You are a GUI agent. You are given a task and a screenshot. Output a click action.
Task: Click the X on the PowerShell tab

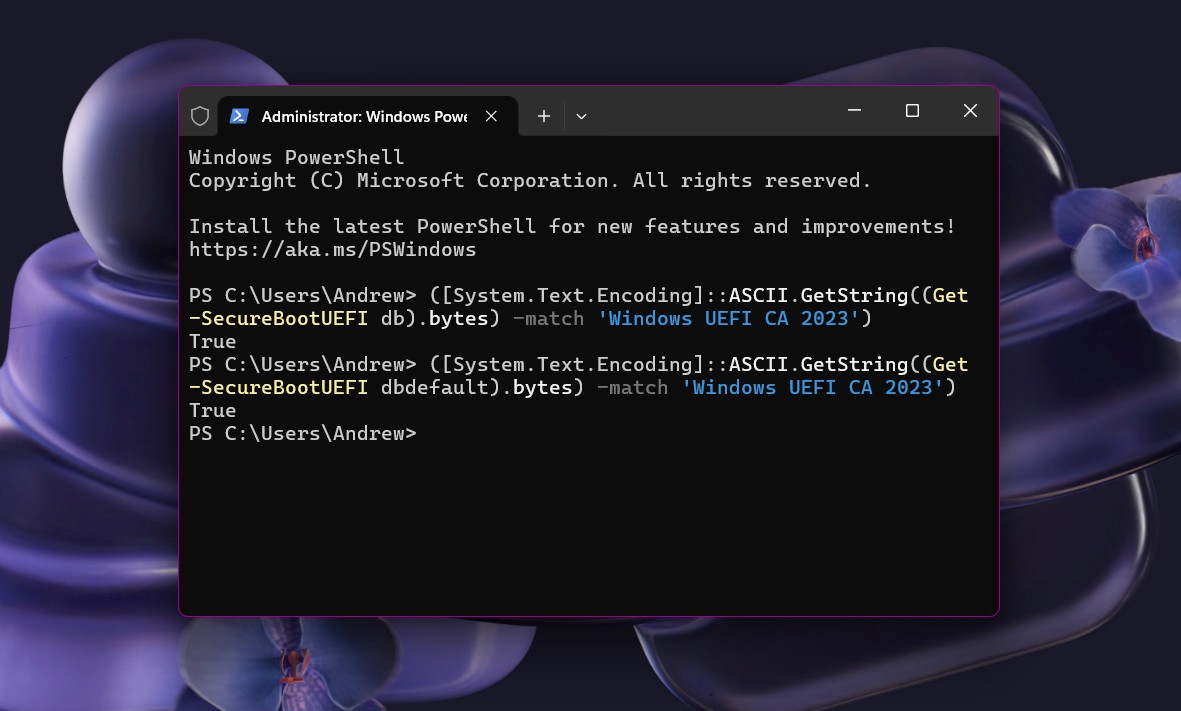pyautogui.click(x=491, y=116)
